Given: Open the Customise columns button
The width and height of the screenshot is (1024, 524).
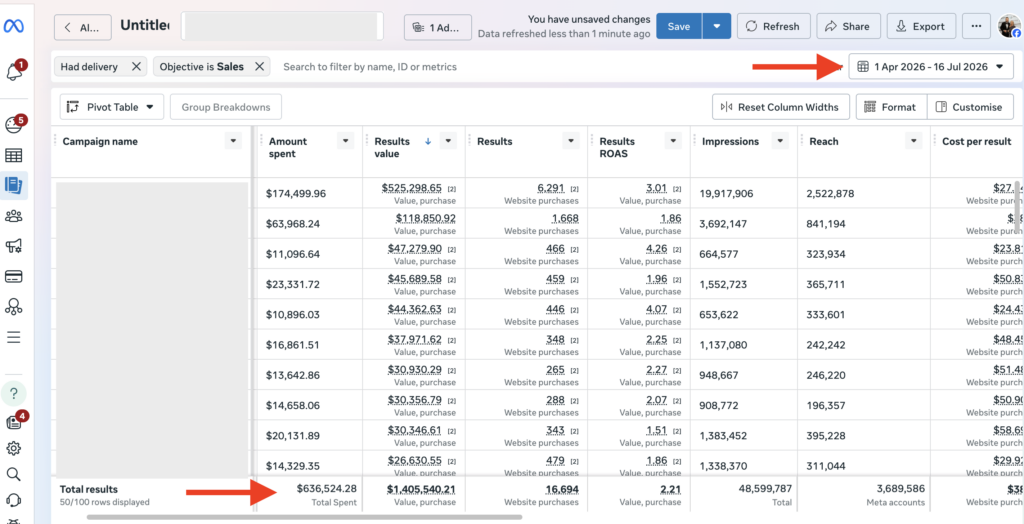Looking at the screenshot, I should pos(970,107).
